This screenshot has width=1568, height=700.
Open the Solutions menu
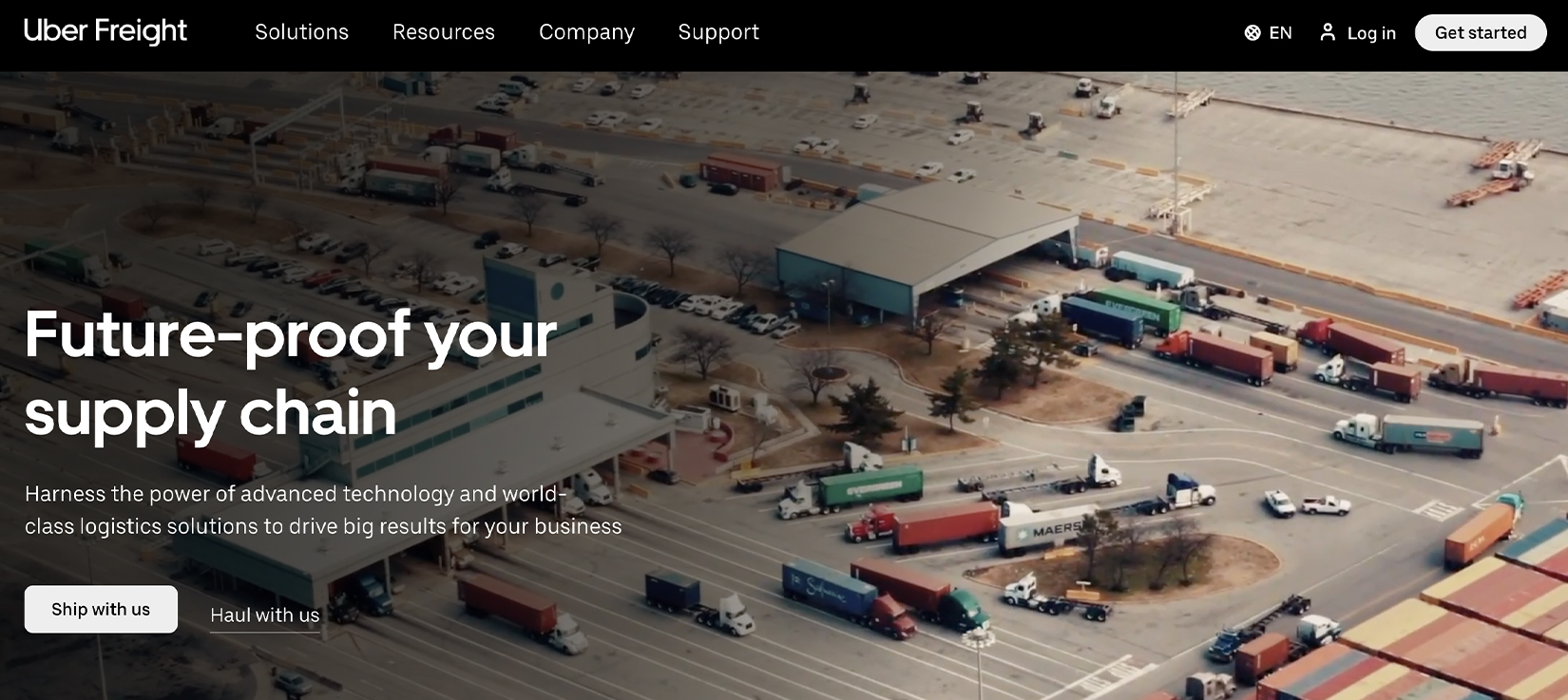[x=301, y=32]
